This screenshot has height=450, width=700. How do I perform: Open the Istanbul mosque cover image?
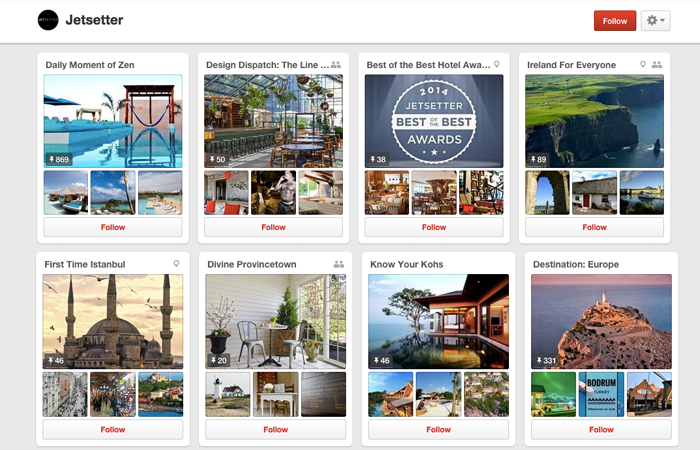(113, 321)
